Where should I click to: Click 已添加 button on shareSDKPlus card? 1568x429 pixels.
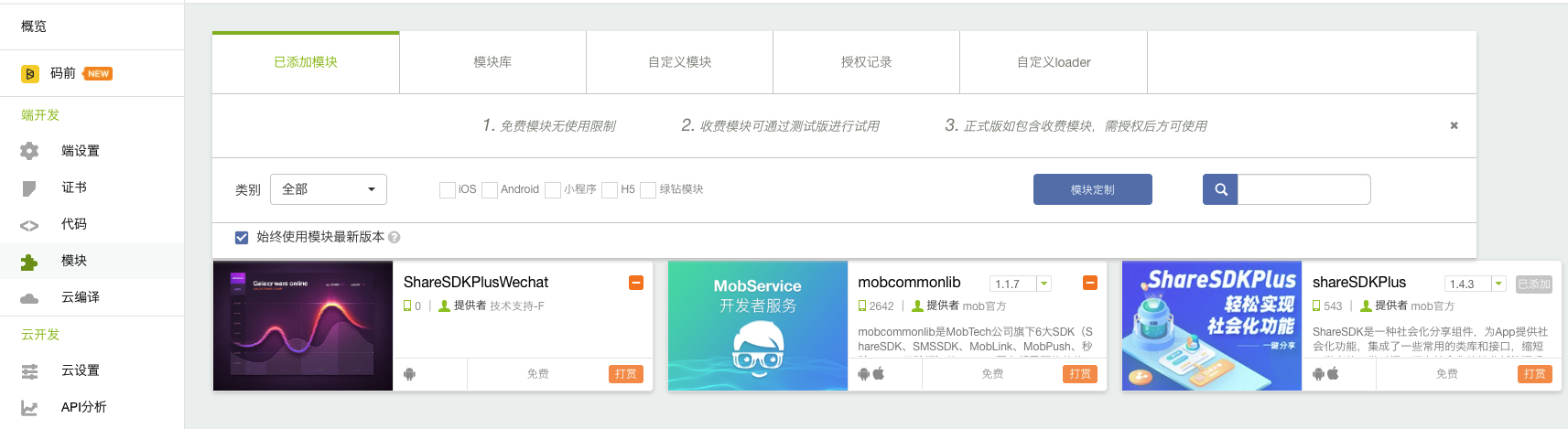click(1534, 284)
